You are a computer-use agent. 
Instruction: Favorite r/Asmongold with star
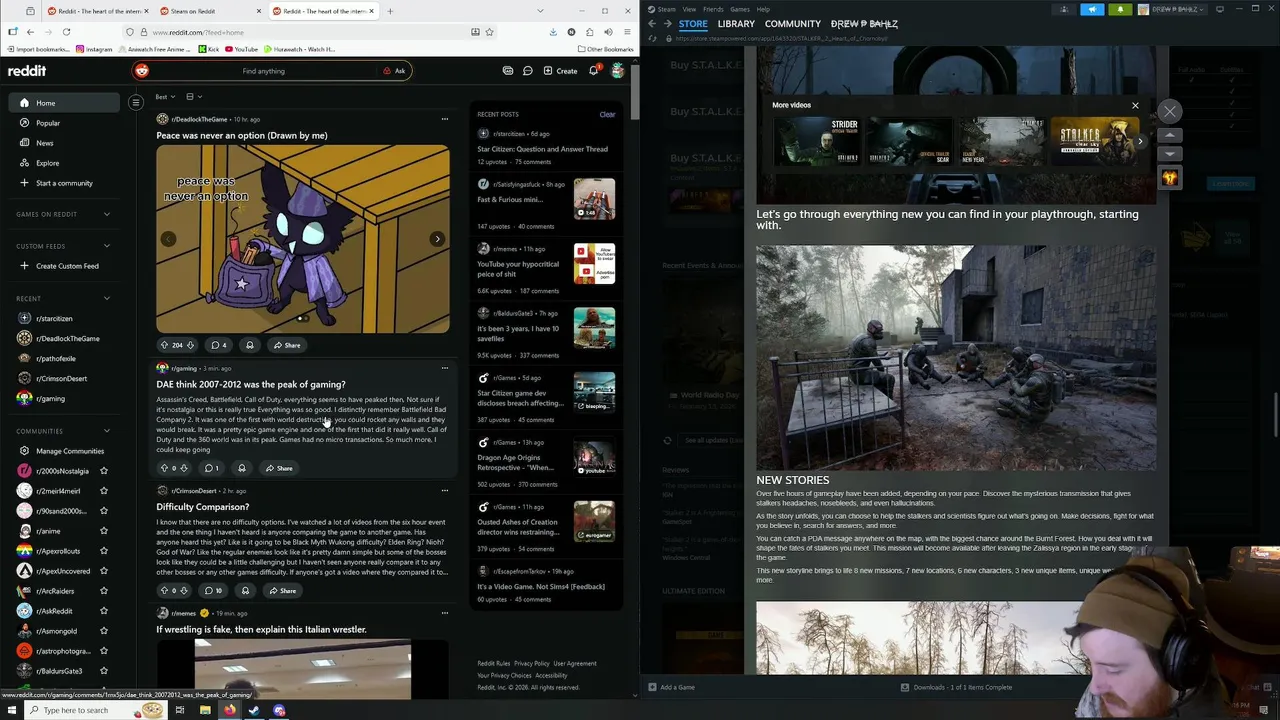pos(104,631)
